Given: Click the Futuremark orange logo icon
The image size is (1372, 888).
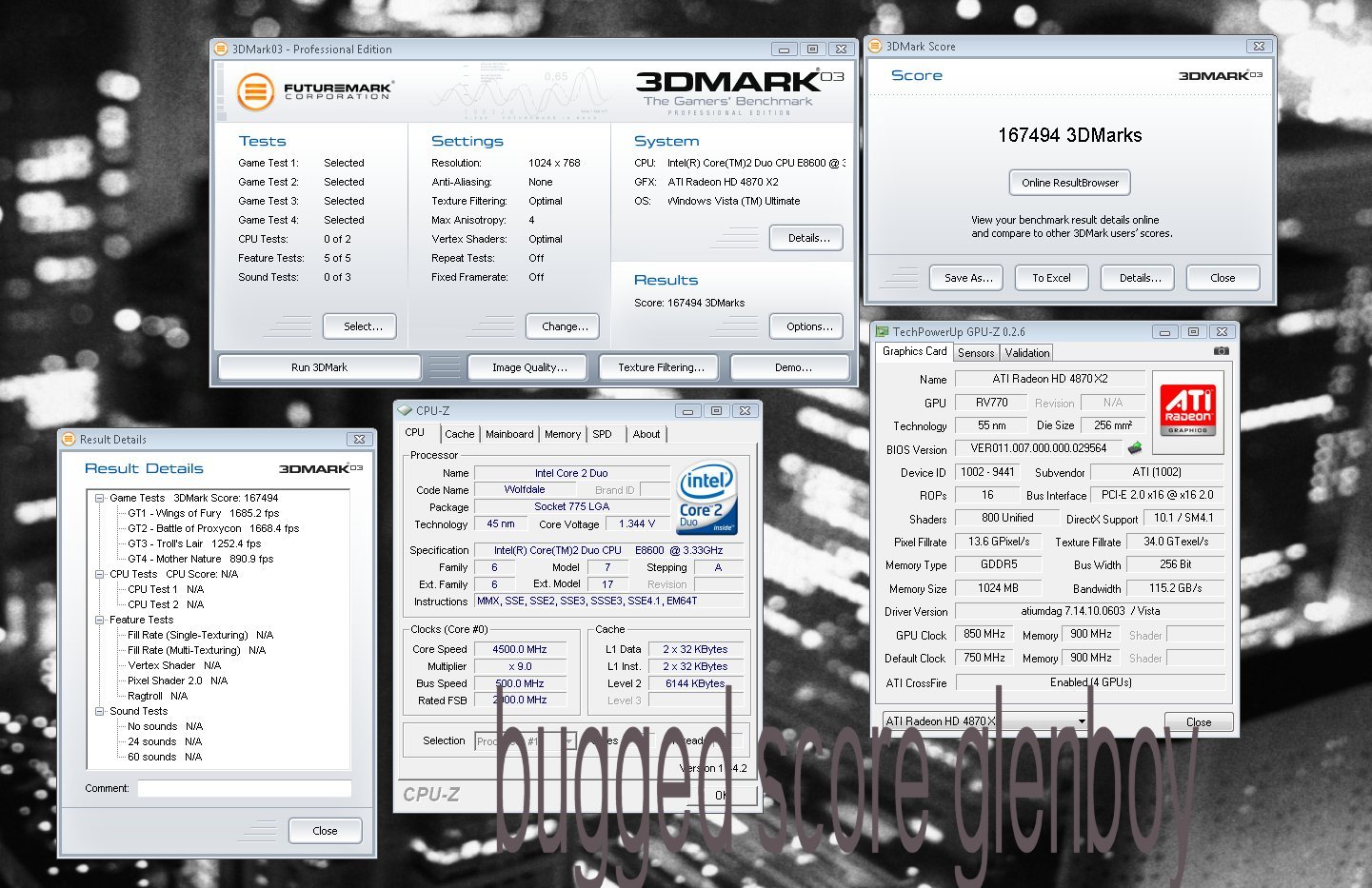Looking at the screenshot, I should [255, 92].
